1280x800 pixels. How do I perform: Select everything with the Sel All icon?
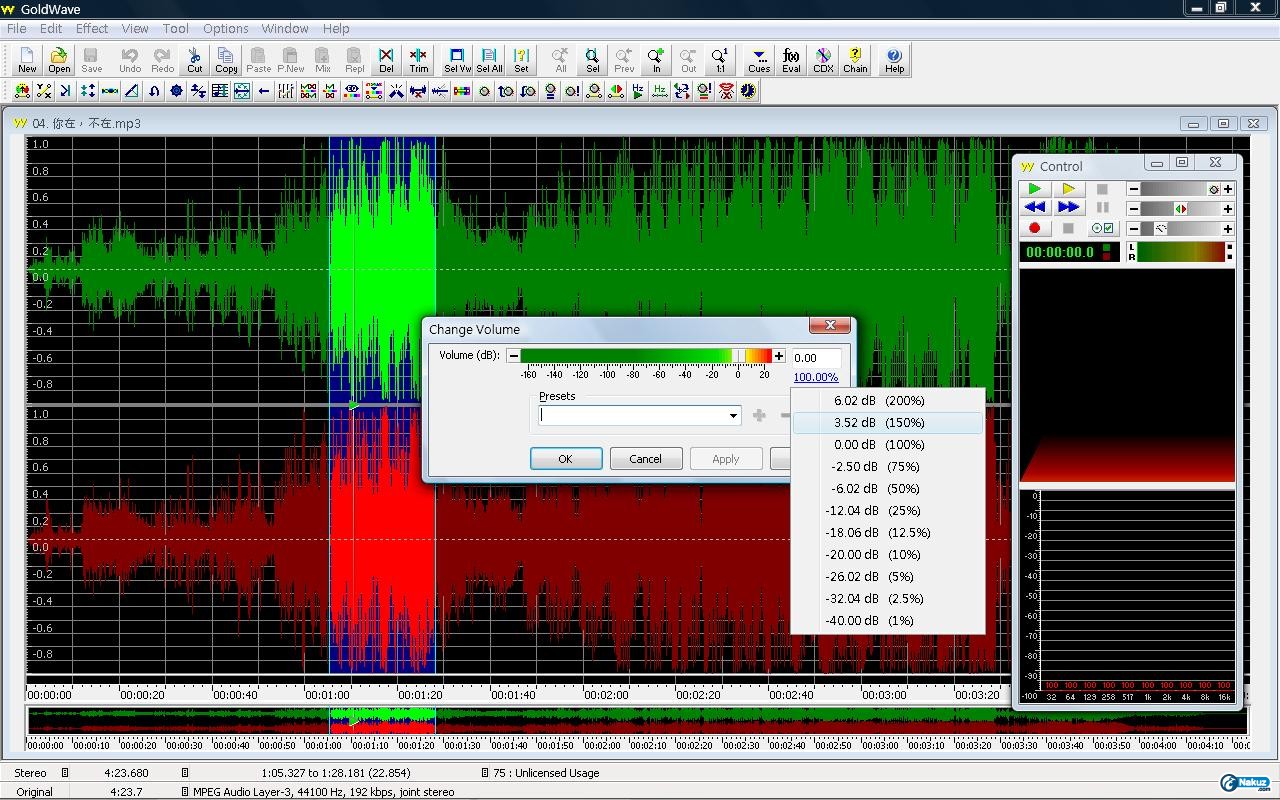(489, 60)
